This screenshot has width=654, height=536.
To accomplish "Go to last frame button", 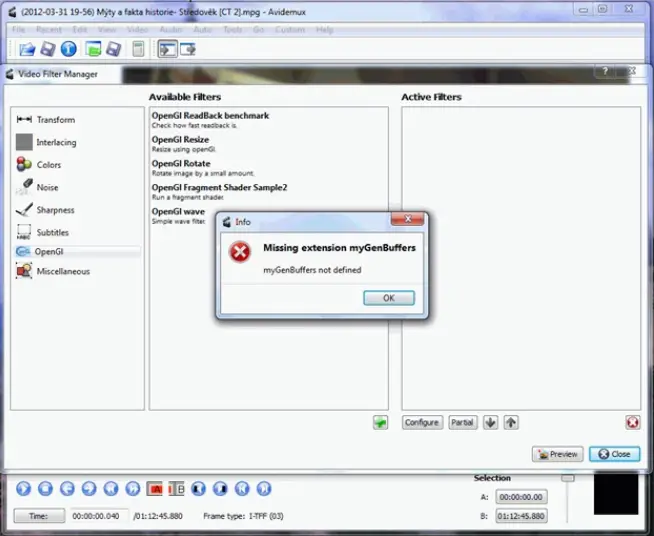I will (264, 488).
